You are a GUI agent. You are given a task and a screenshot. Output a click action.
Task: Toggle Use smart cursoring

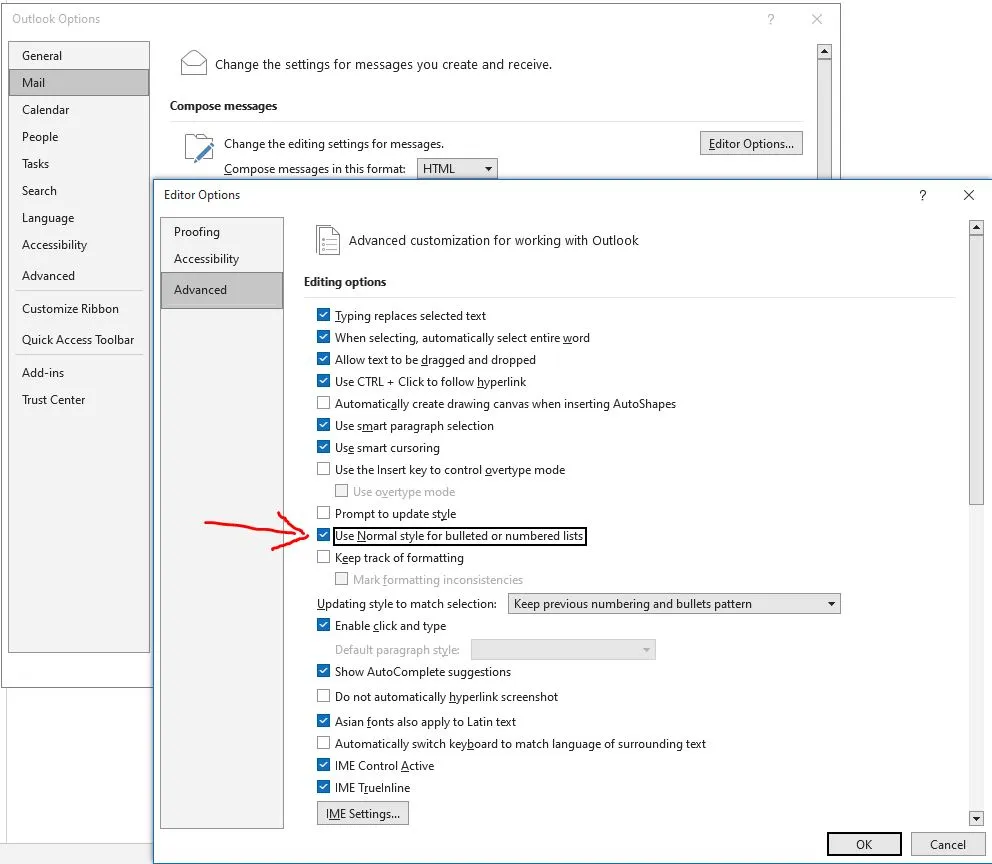324,447
